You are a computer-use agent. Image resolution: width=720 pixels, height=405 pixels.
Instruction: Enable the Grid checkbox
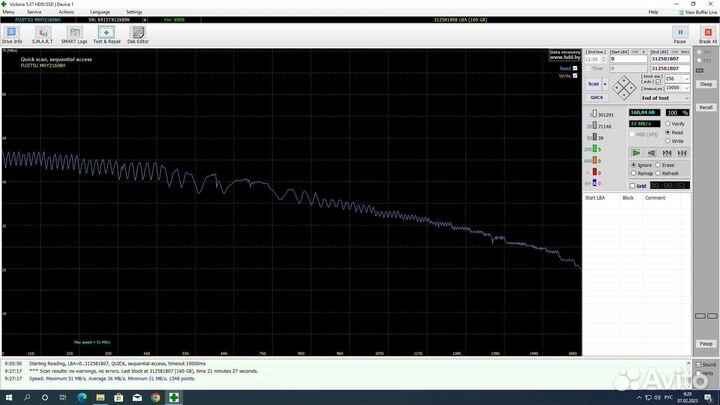tap(632, 185)
